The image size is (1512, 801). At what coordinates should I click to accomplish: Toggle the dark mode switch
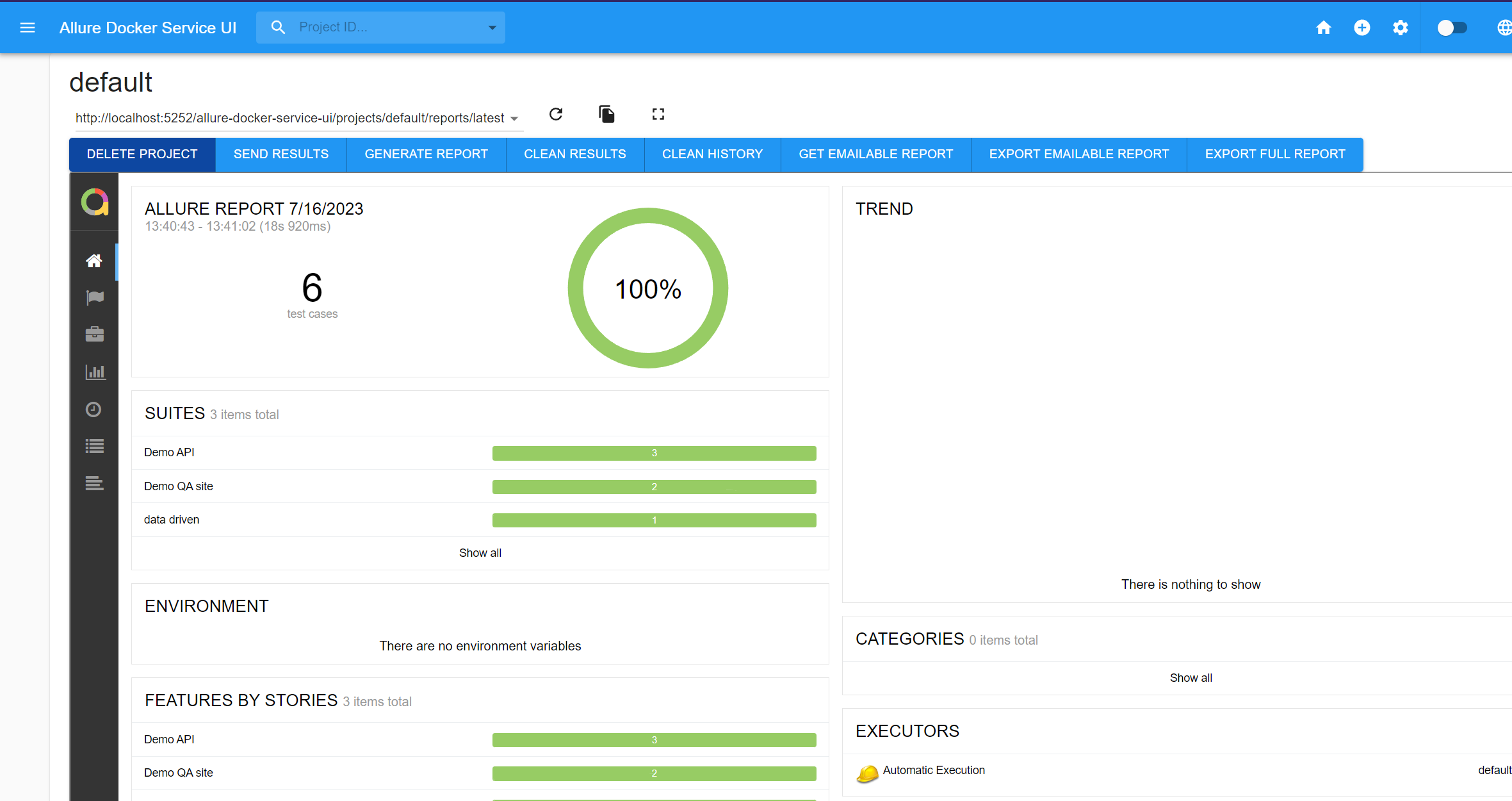1451,28
